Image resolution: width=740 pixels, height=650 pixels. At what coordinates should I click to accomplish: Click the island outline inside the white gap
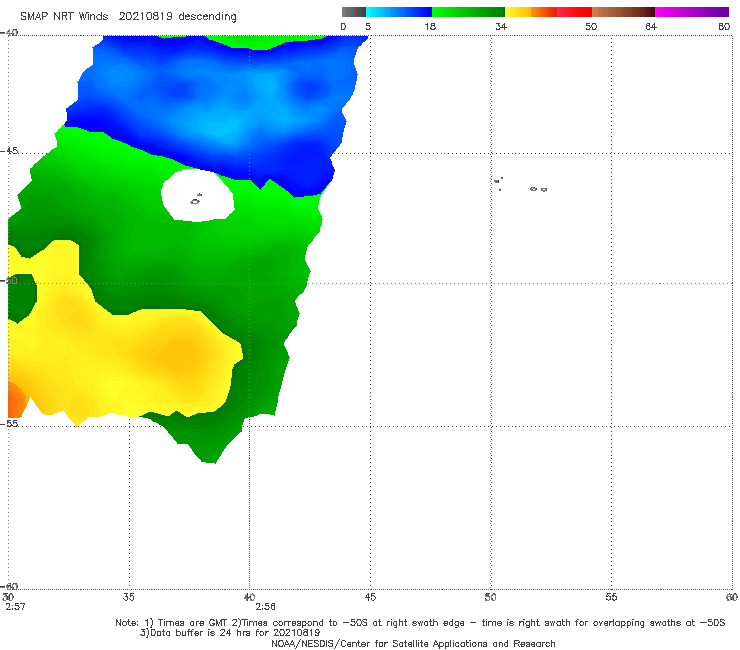pyautogui.click(x=195, y=201)
